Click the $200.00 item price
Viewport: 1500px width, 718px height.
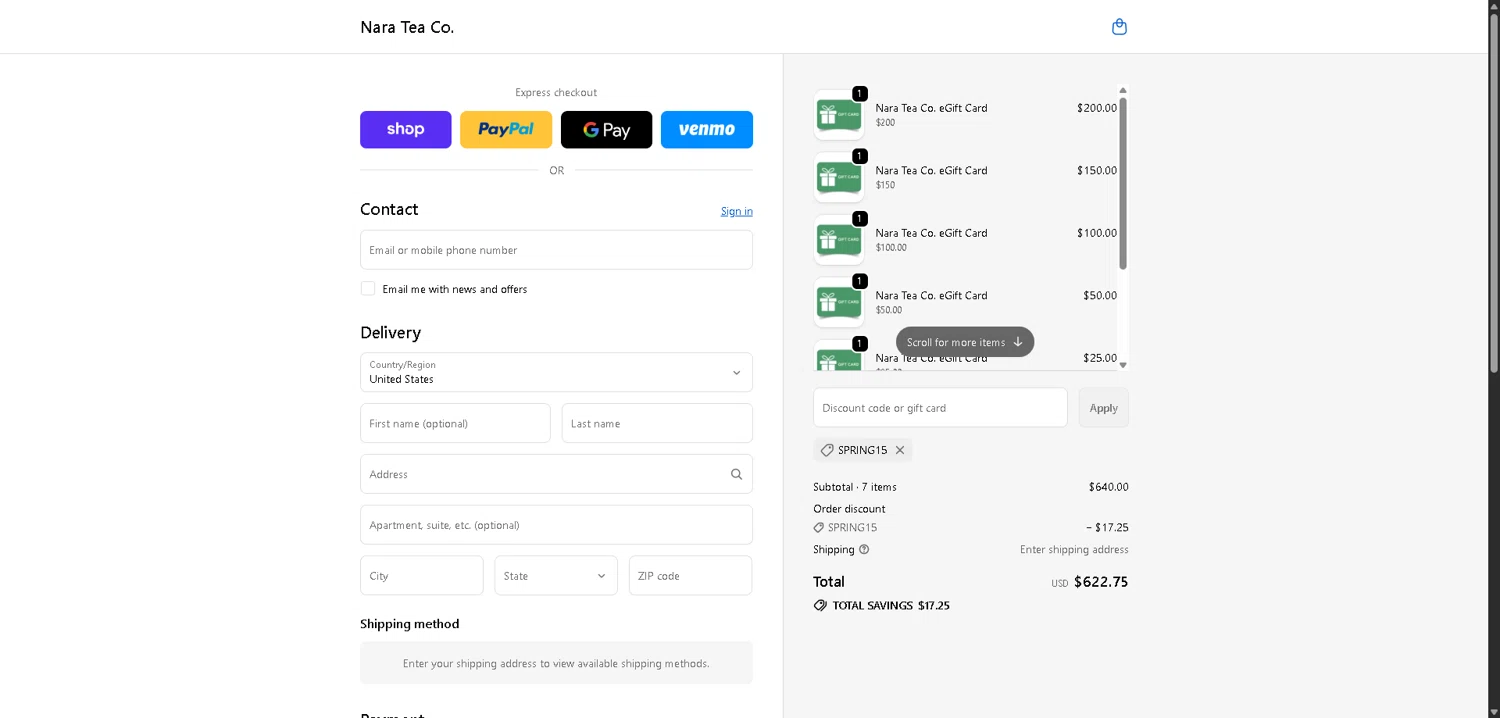tap(1097, 108)
